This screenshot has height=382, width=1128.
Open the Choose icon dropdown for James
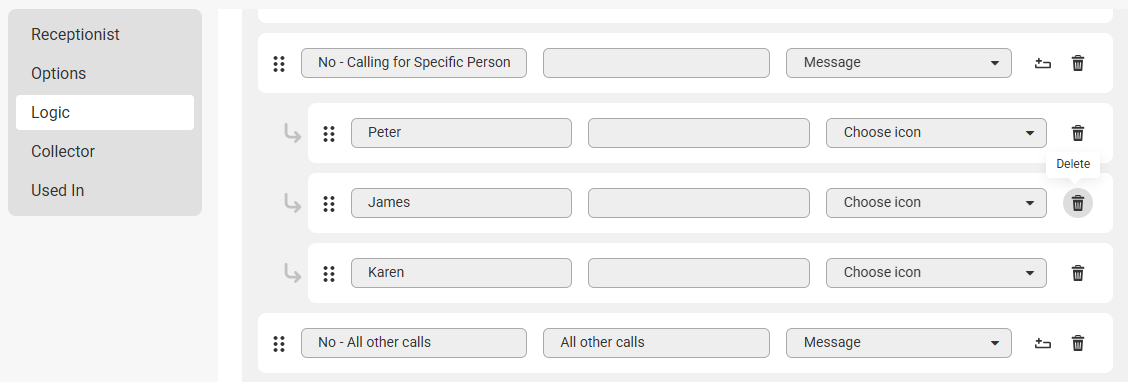pos(936,203)
